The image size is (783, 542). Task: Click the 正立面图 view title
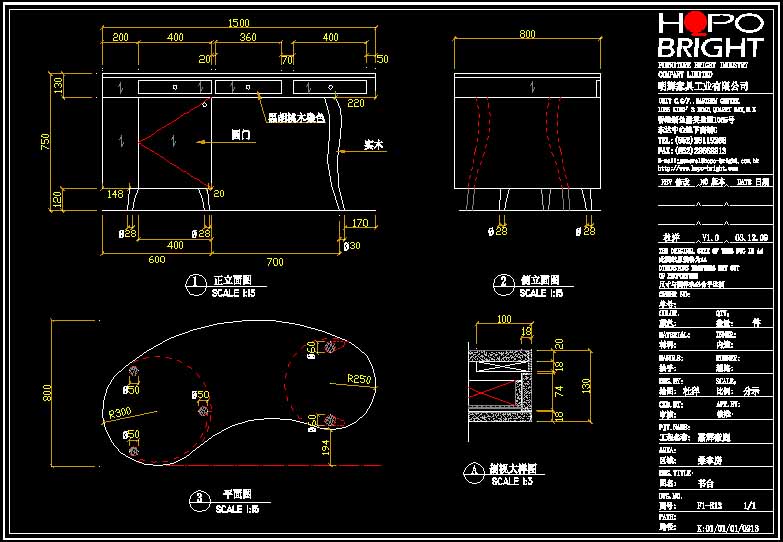point(235,280)
